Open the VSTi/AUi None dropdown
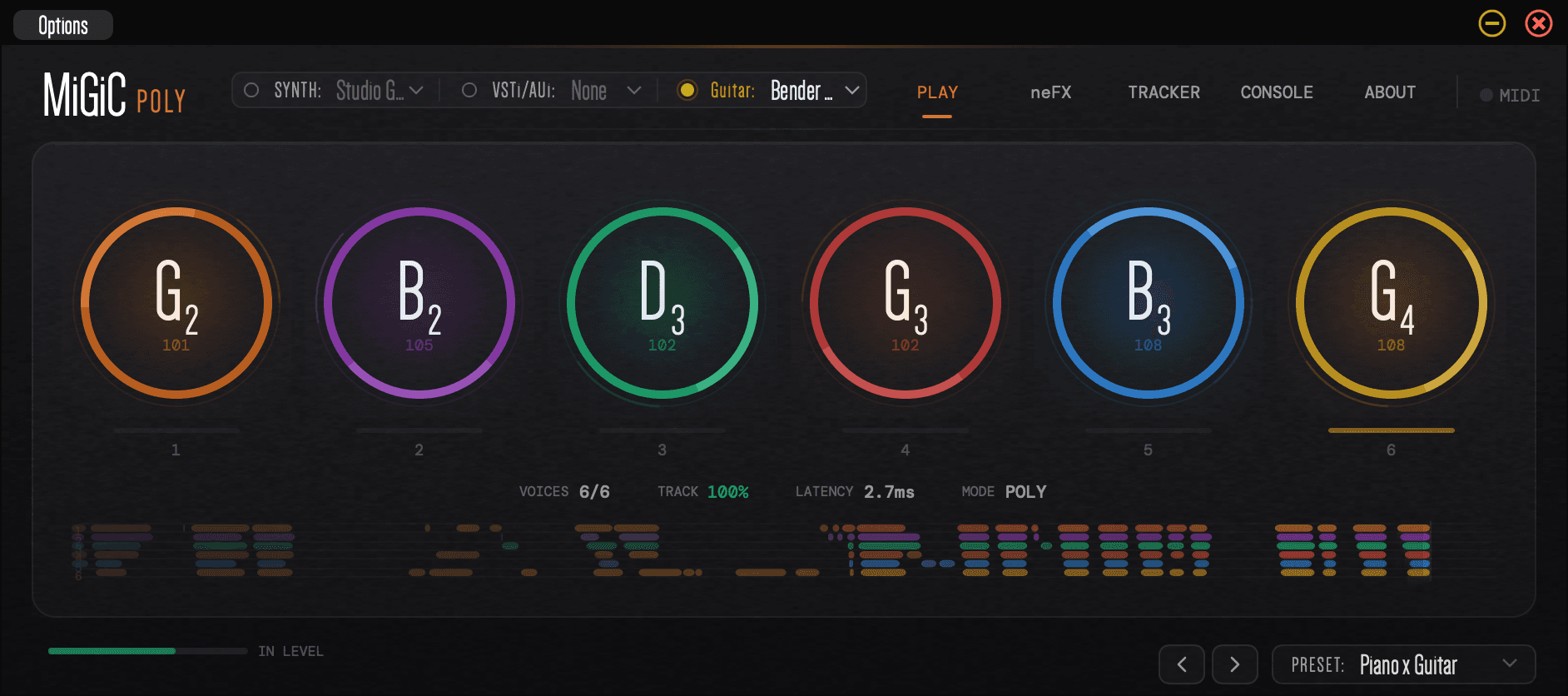Viewport: 1568px width, 696px height. (x=606, y=90)
